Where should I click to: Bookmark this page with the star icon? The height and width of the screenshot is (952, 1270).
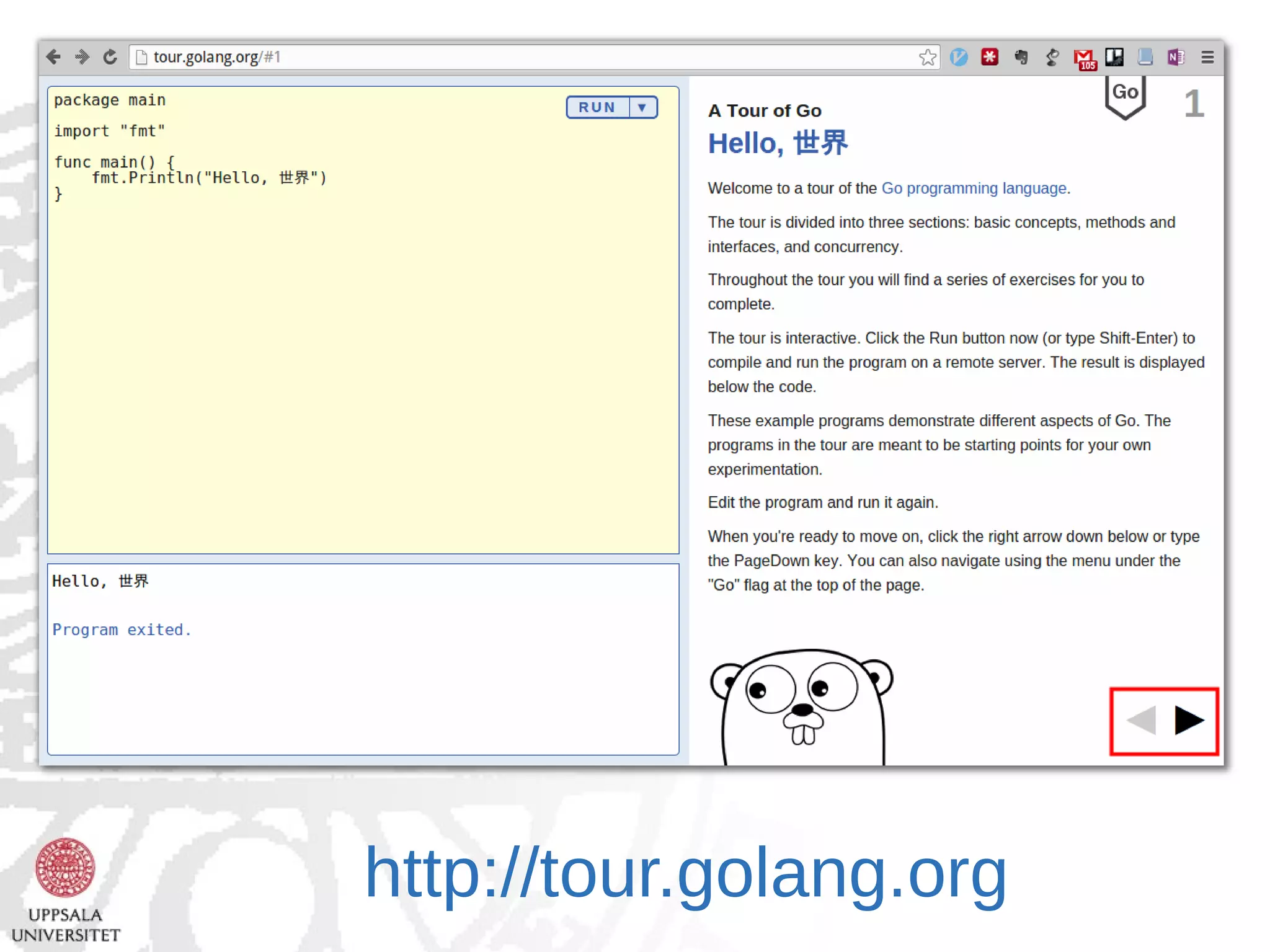[x=927, y=57]
